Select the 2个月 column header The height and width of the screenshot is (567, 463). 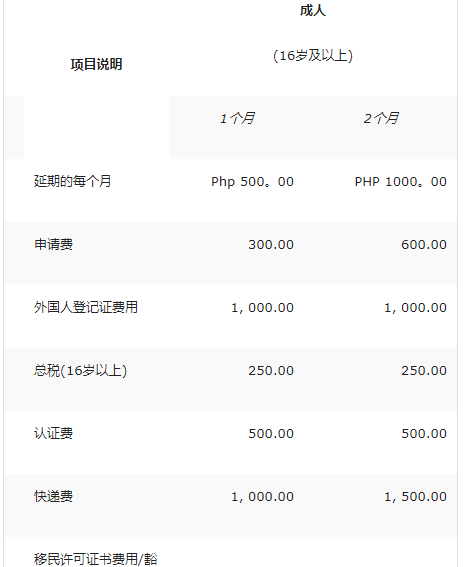pyautogui.click(x=381, y=118)
